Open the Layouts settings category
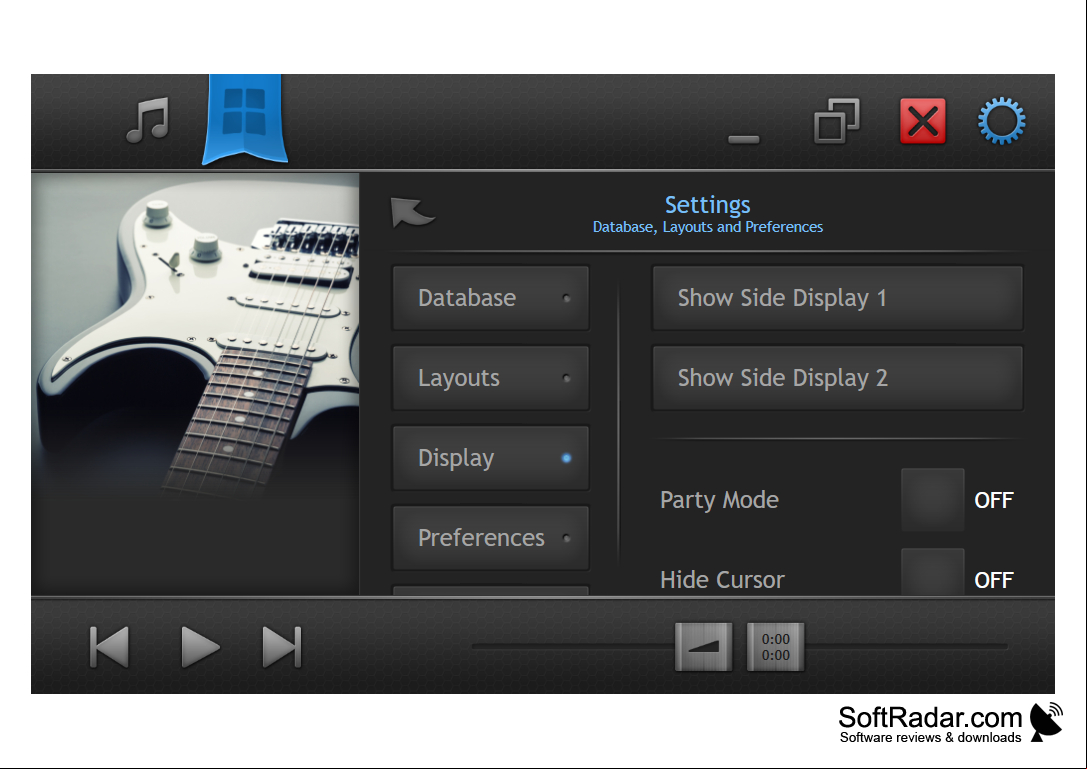Viewport: 1087px width, 769px height. click(x=491, y=378)
